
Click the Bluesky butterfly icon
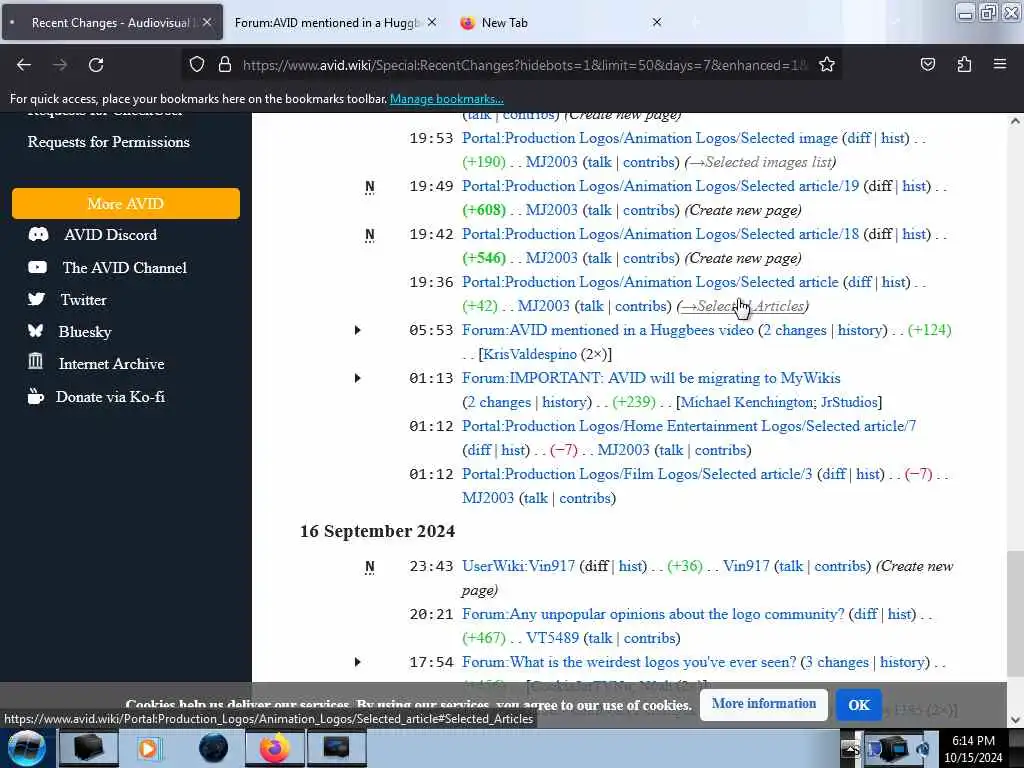pyautogui.click(x=36, y=331)
